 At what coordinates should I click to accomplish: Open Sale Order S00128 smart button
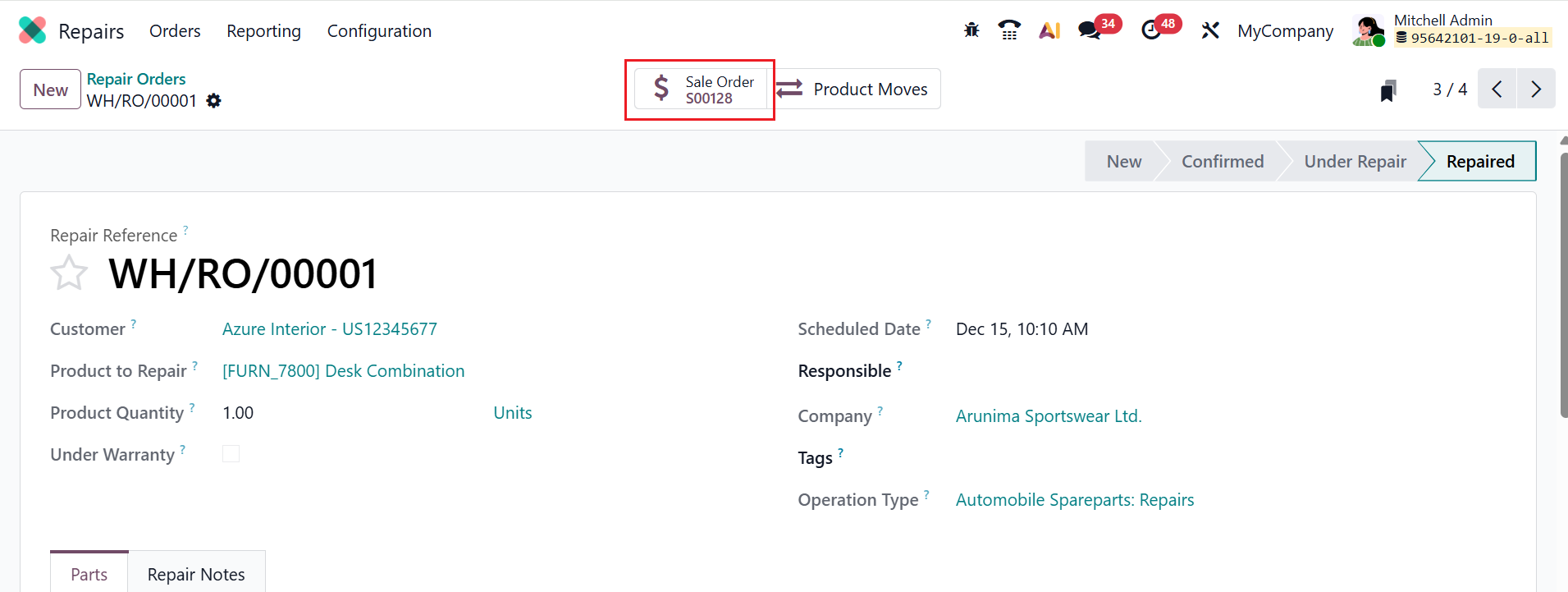[x=701, y=89]
